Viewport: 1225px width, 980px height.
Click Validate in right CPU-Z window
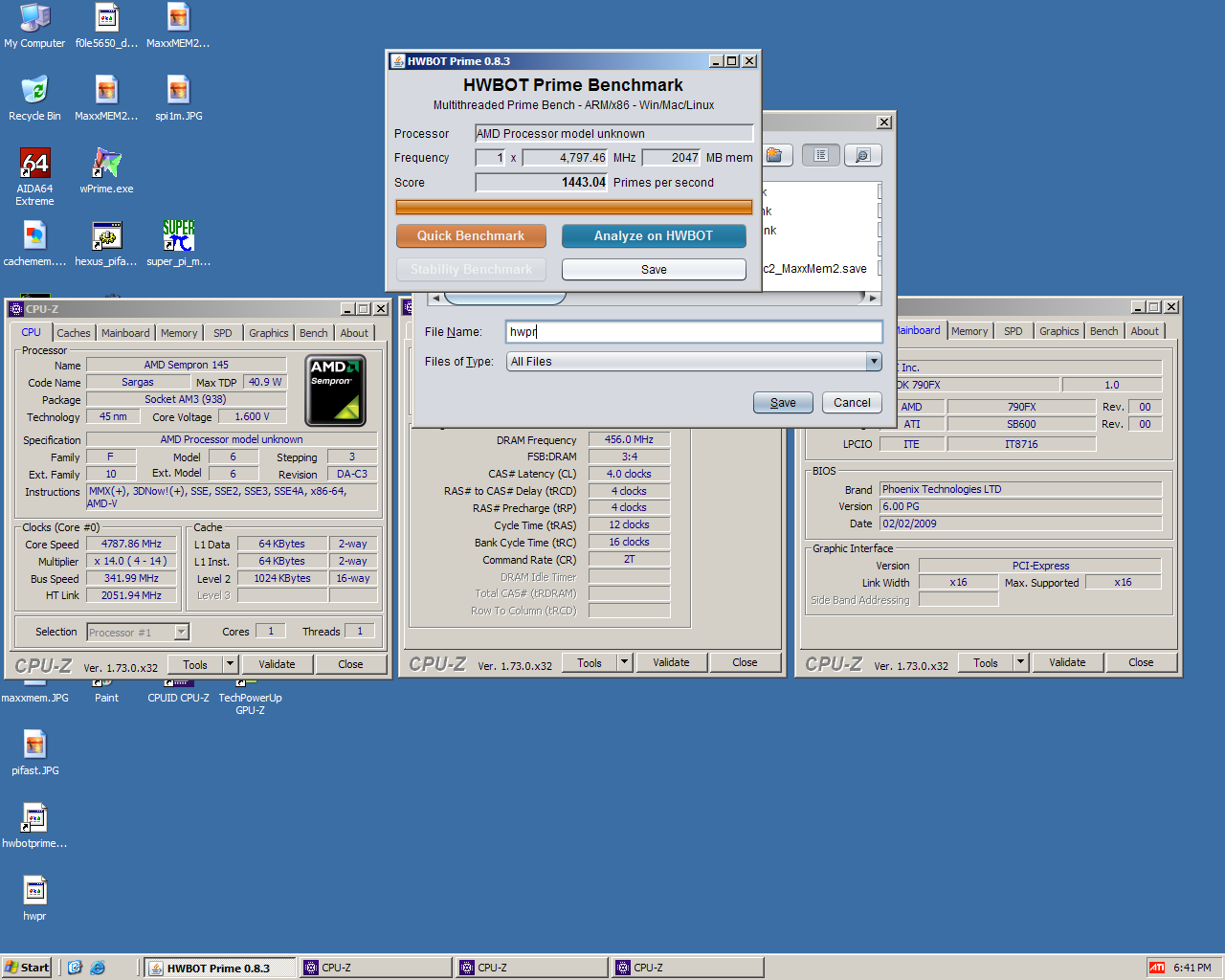coord(1067,661)
